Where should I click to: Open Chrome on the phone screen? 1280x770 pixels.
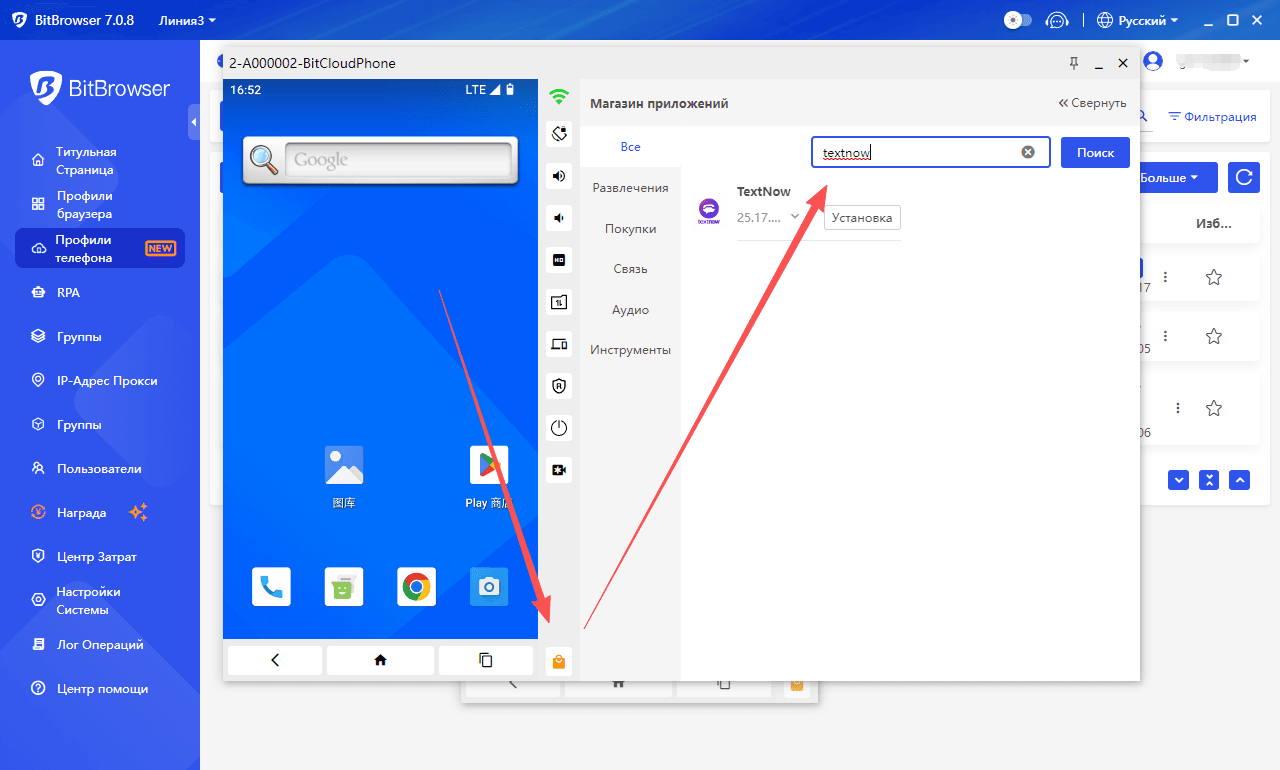[416, 587]
